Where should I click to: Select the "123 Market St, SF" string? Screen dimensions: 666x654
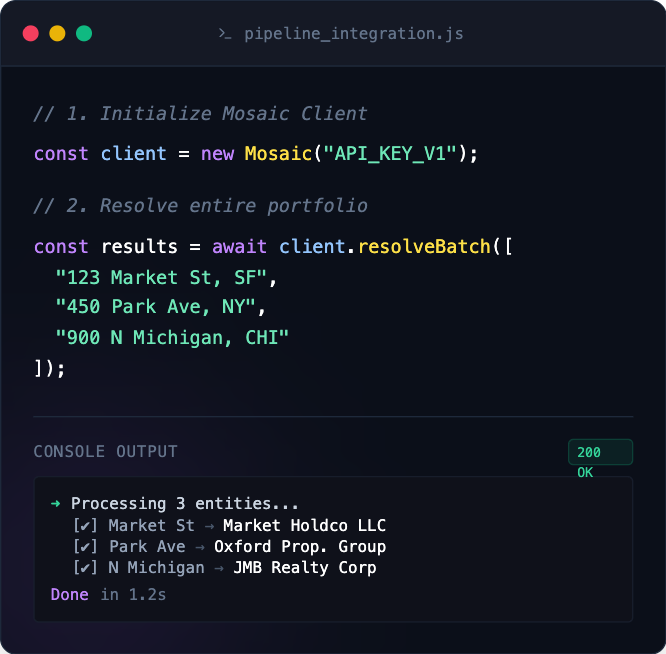161,278
